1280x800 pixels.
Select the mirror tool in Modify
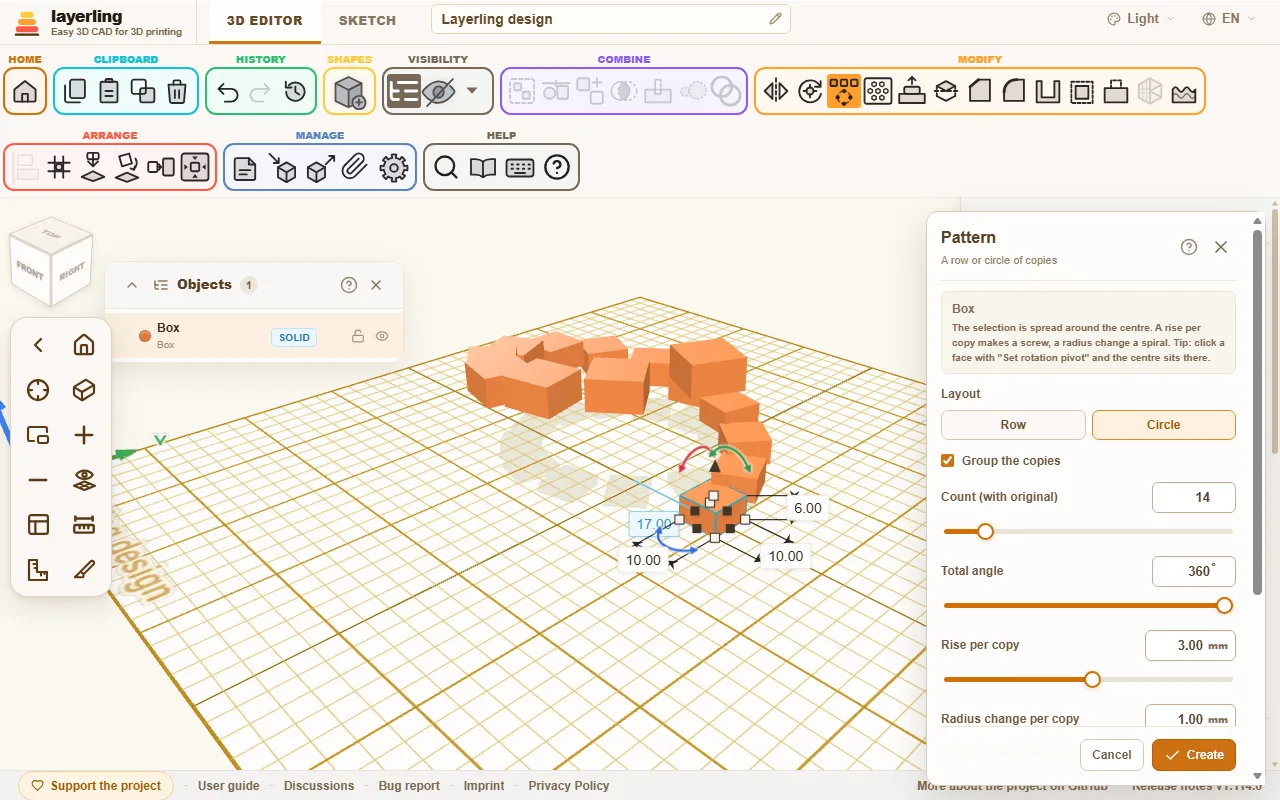(776, 92)
